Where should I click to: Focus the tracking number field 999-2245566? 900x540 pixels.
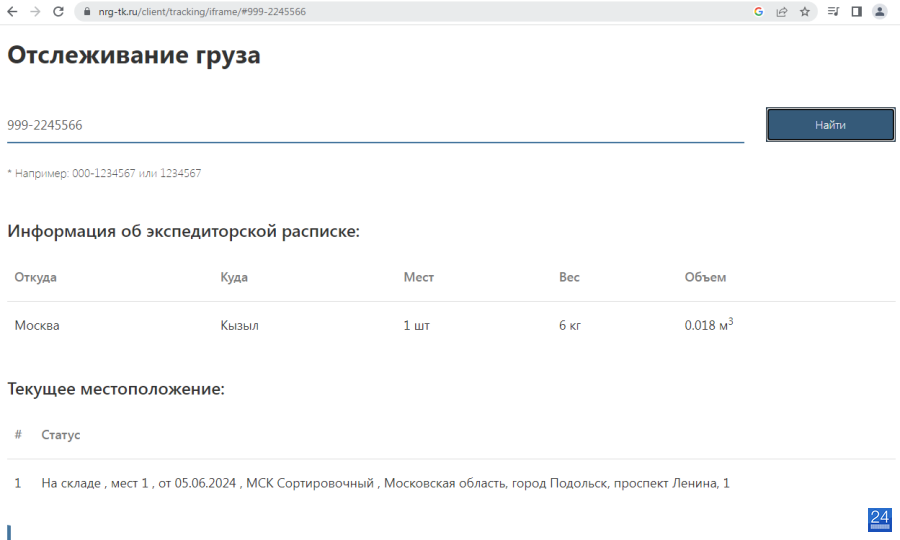375,125
